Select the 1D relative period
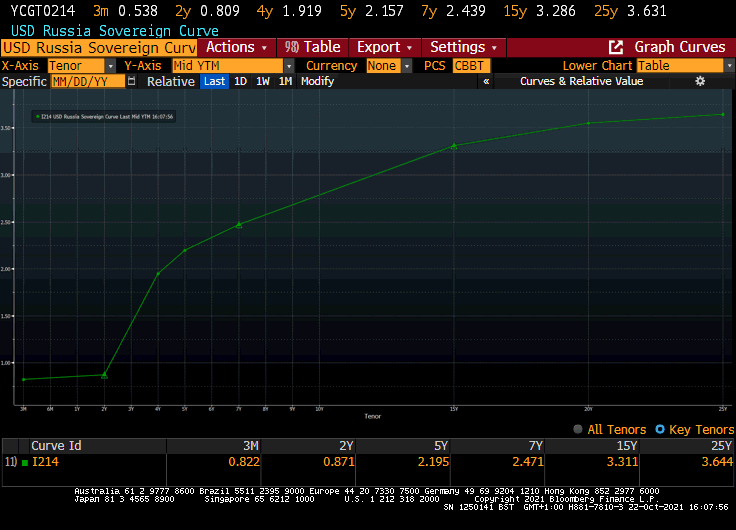 (x=240, y=81)
